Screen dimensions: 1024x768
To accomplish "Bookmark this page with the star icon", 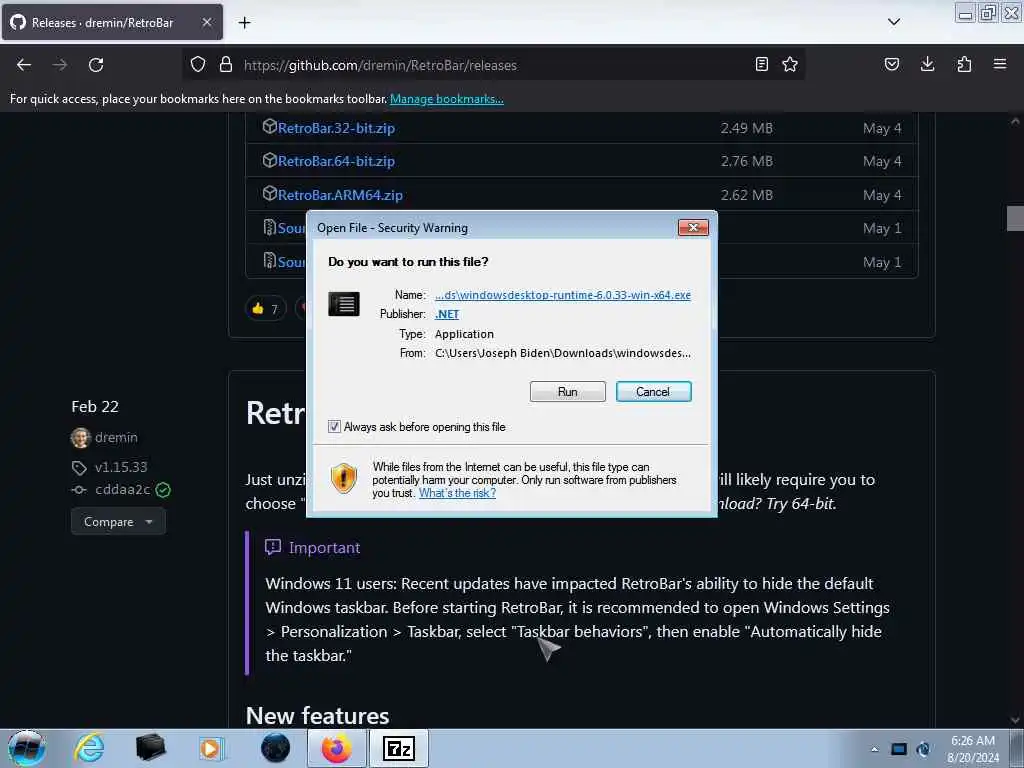I will pos(790,64).
